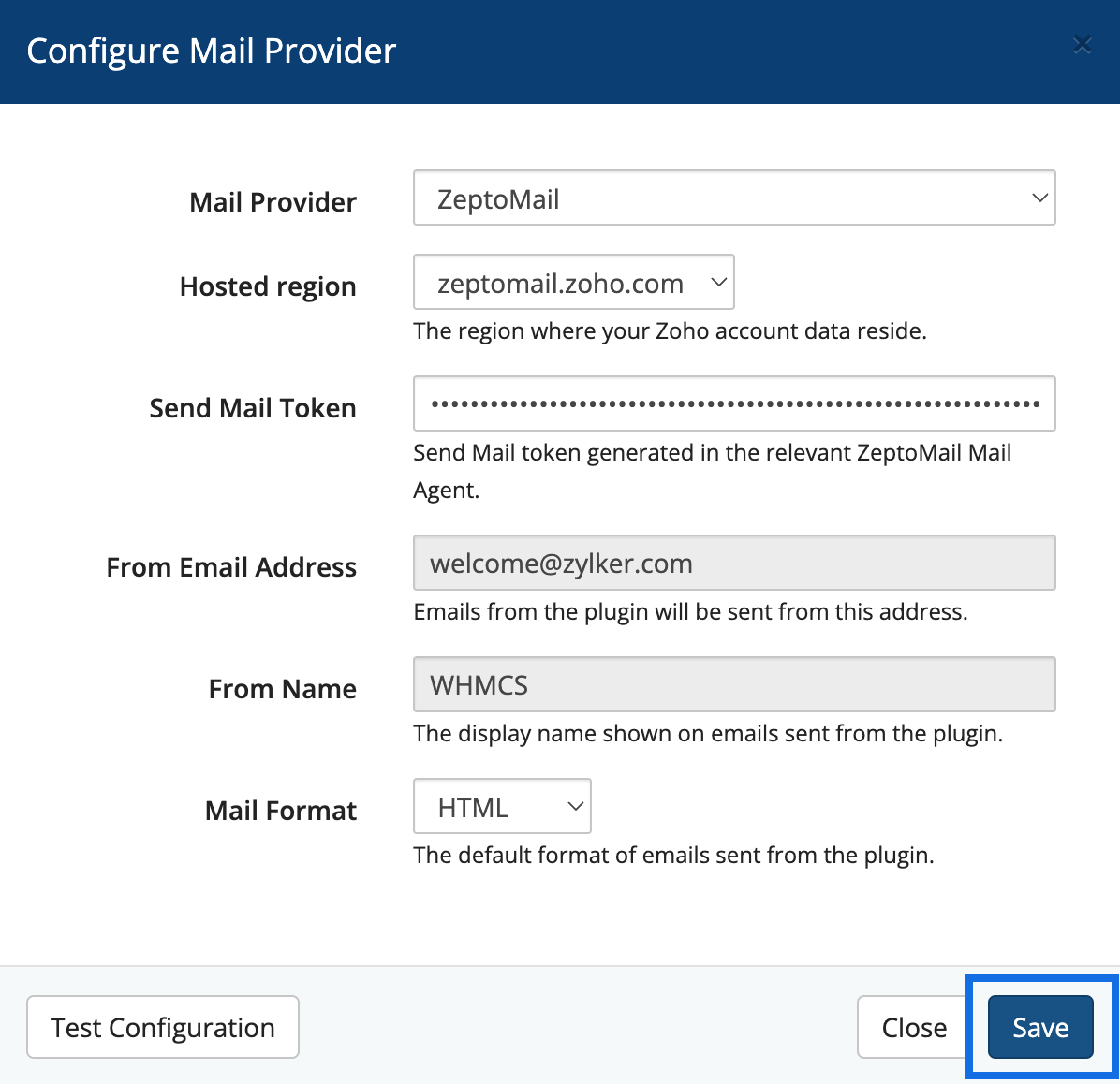The height and width of the screenshot is (1084, 1120).
Task: Expand the Hosted region dropdown
Action: coord(573,283)
